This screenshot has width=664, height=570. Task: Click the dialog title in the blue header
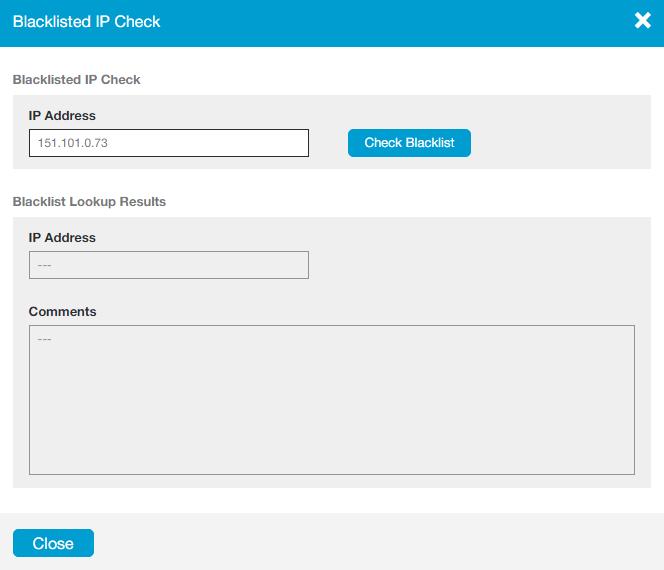point(86,21)
